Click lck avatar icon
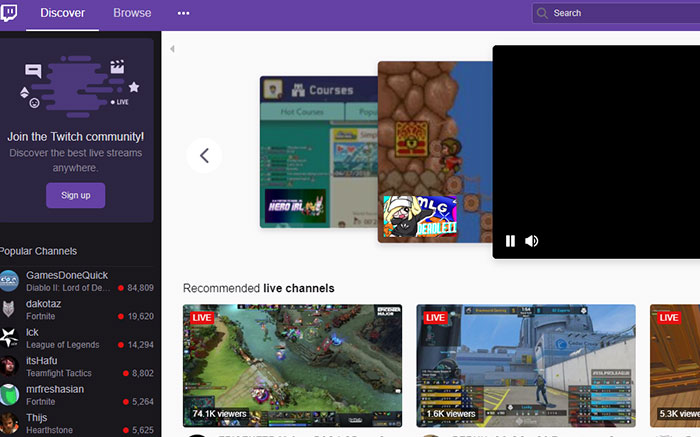 [8, 338]
